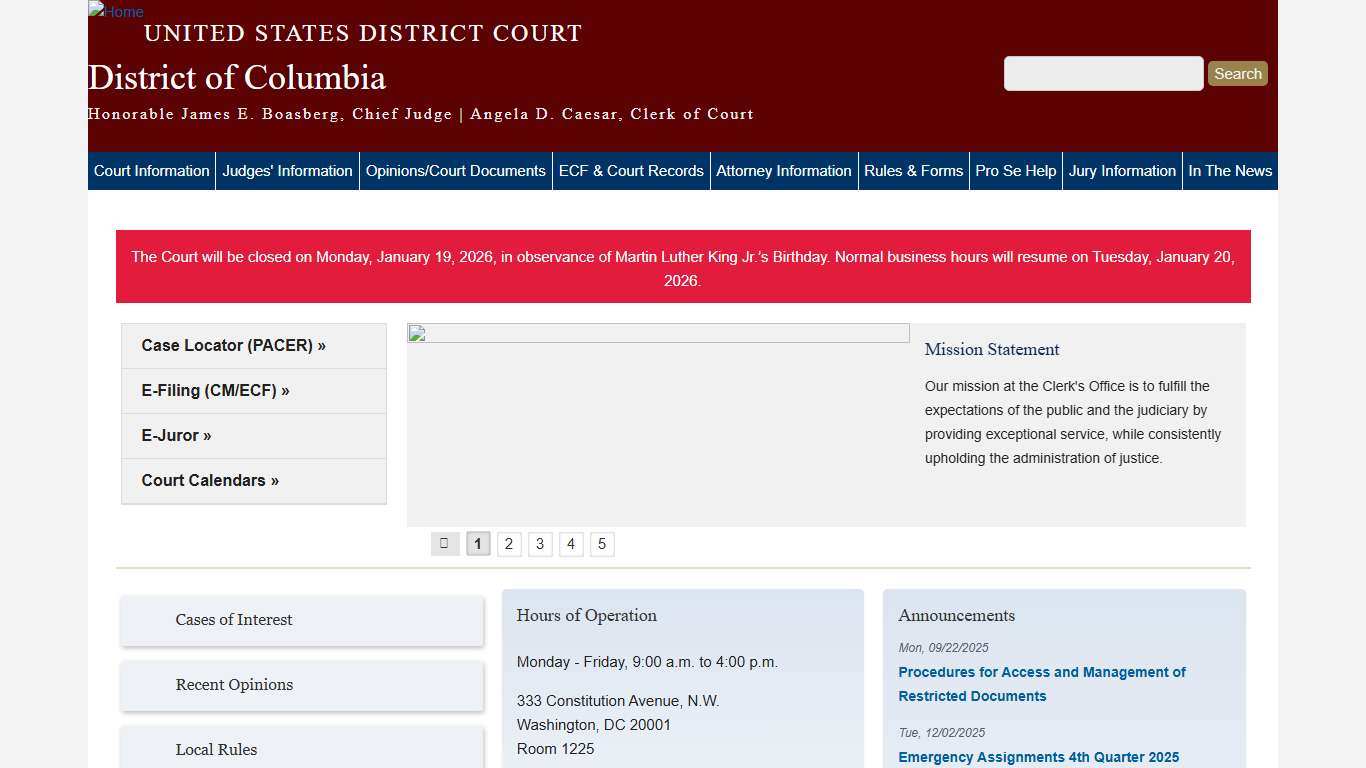Open the Opinions/Court Documents menu
1366x768 pixels.
tap(455, 170)
